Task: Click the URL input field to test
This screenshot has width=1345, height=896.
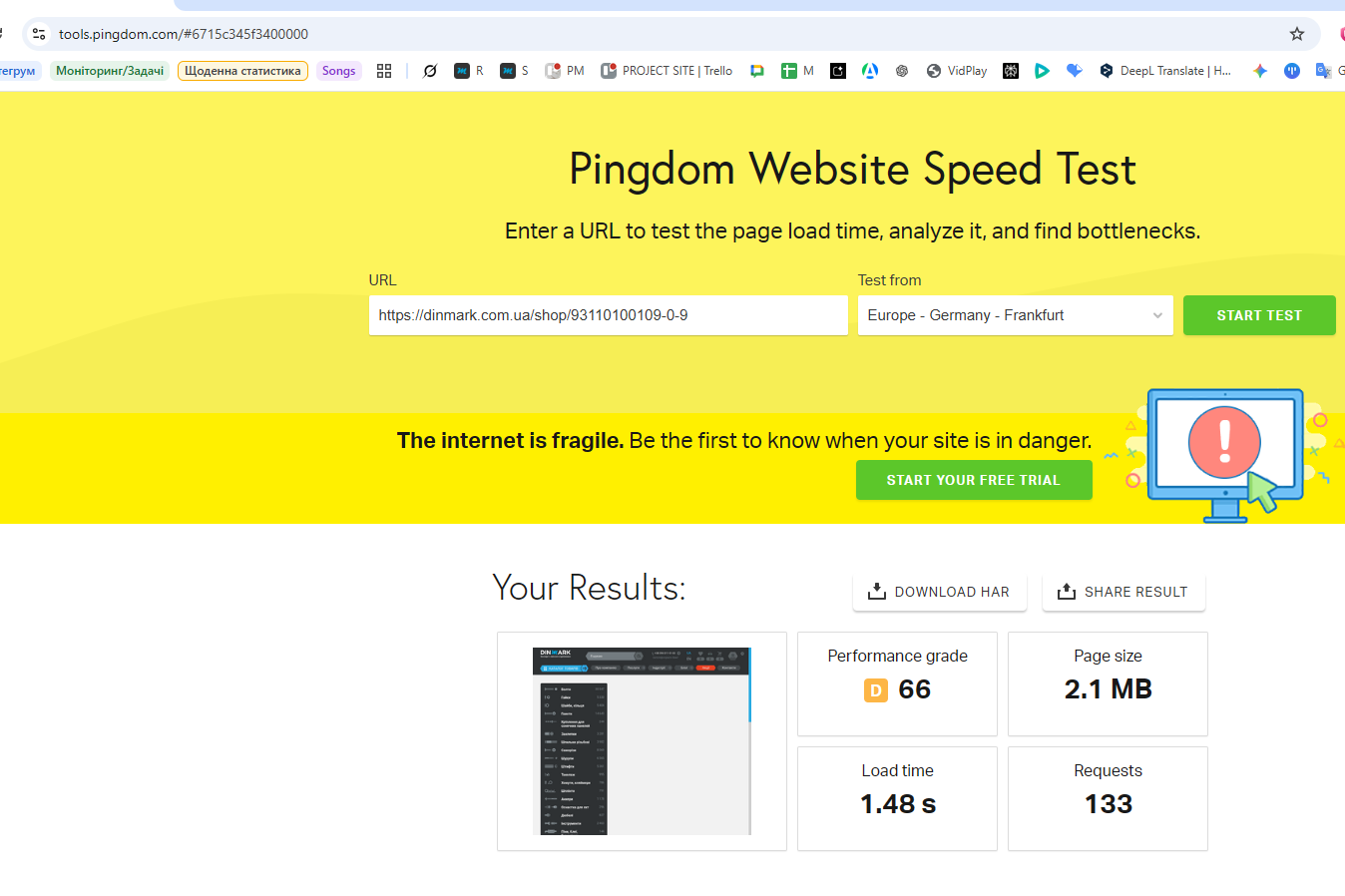Action: click(x=609, y=315)
